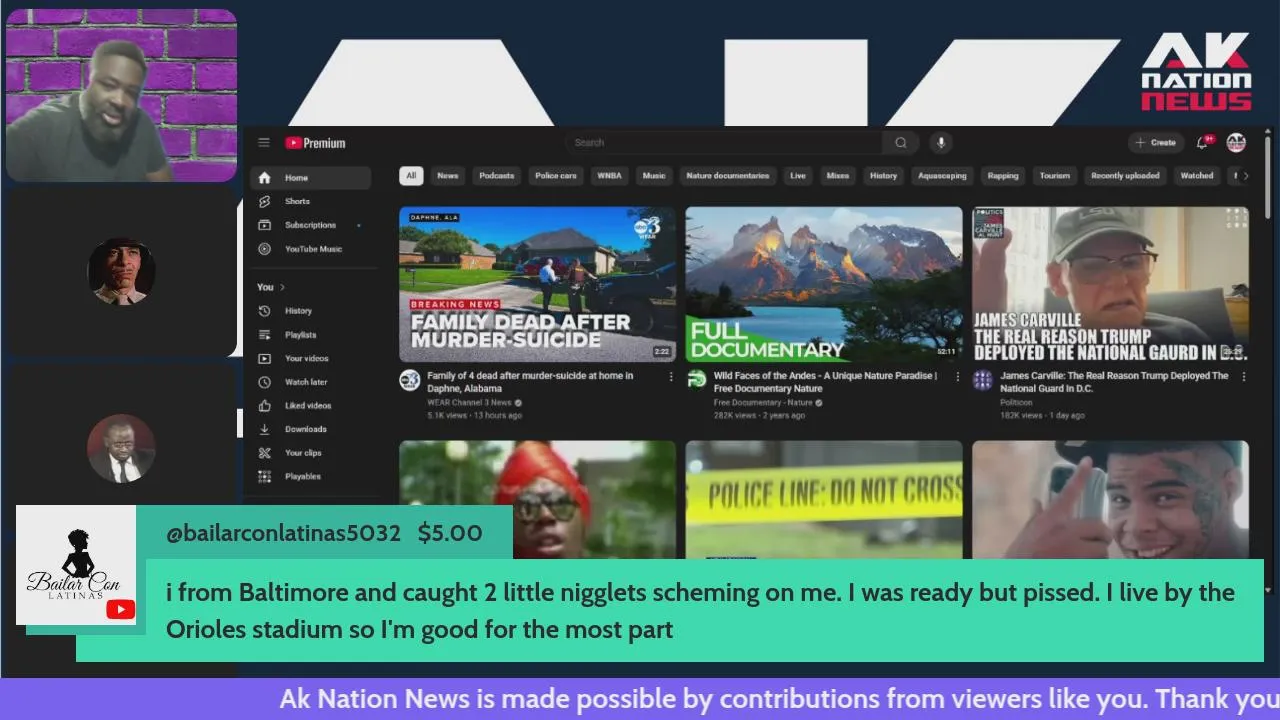The width and height of the screenshot is (1280, 720).
Task: Open the James Carville video thumbnail
Action: (1110, 284)
